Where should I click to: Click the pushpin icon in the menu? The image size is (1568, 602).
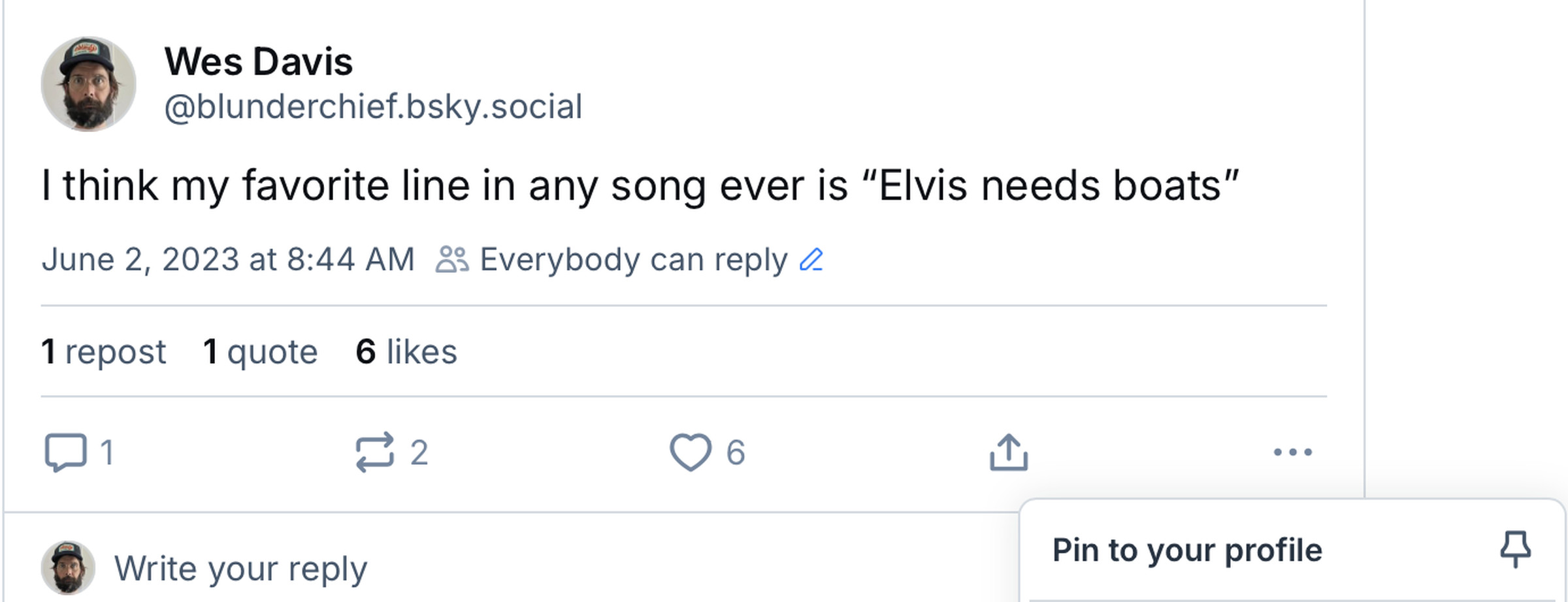1515,549
